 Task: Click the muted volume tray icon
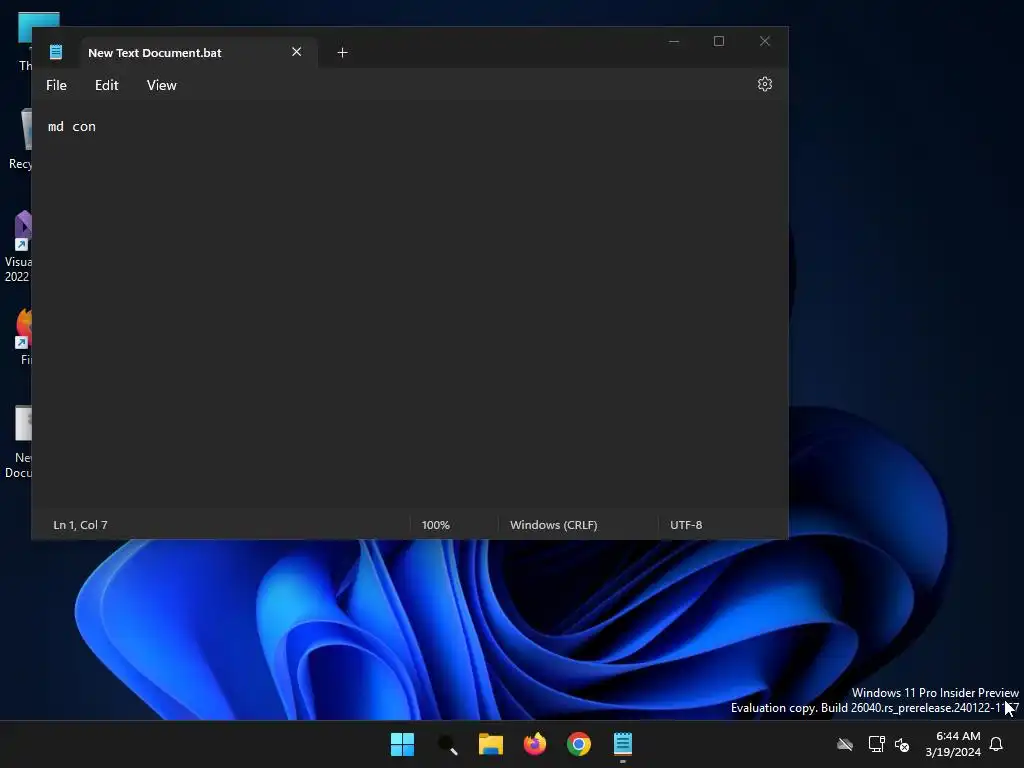[x=902, y=744]
